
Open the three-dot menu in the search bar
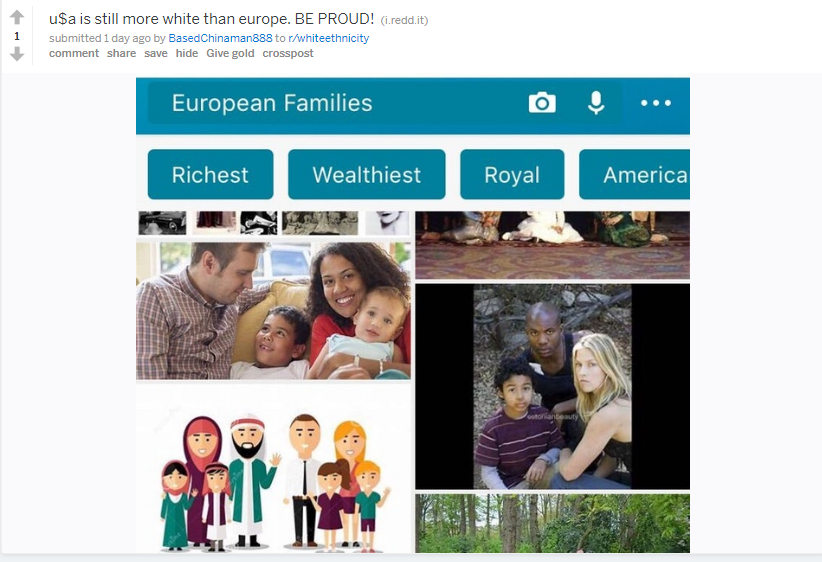click(656, 103)
